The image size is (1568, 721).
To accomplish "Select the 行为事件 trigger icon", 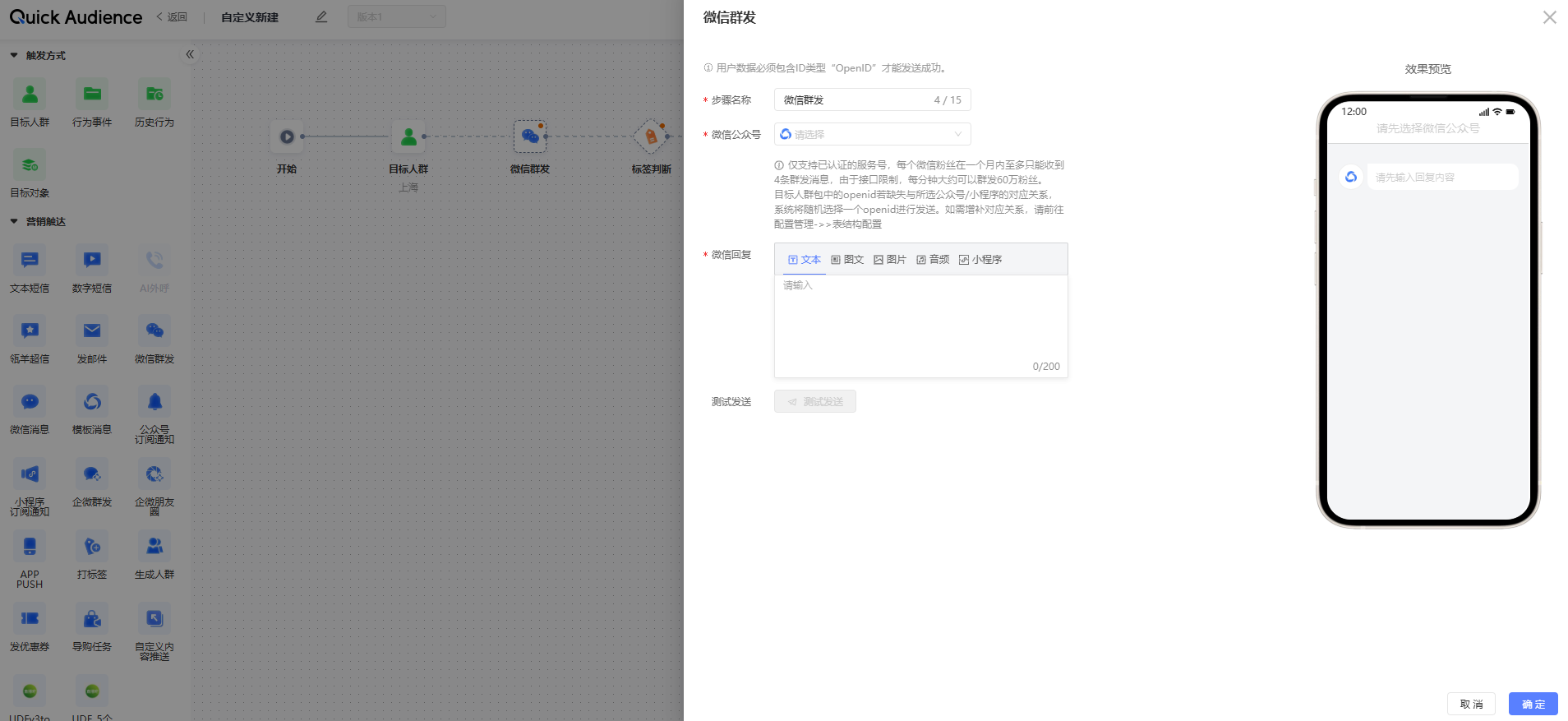I will coord(92,94).
